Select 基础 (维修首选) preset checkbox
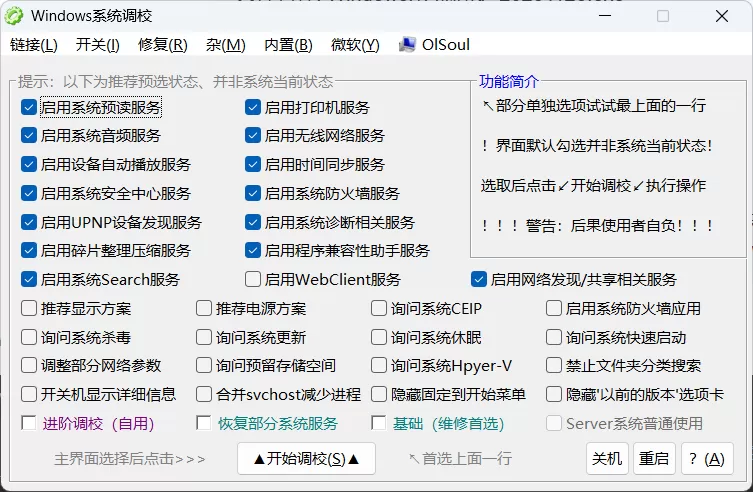Image resolution: width=753 pixels, height=492 pixels. 379,423
